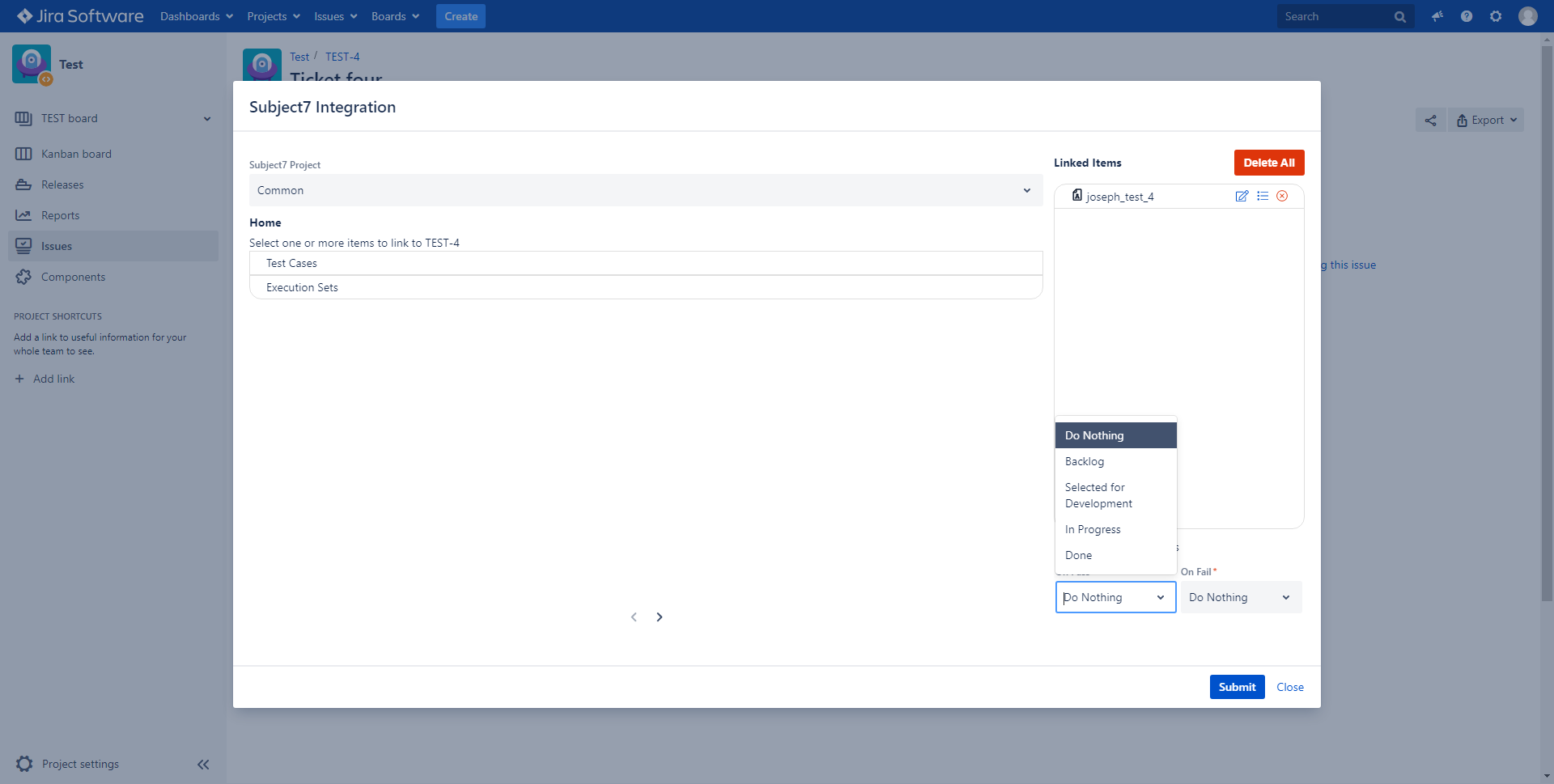This screenshot has height=784, width=1554.
Task: Click the feedback megaphone icon
Action: pos(1437,16)
